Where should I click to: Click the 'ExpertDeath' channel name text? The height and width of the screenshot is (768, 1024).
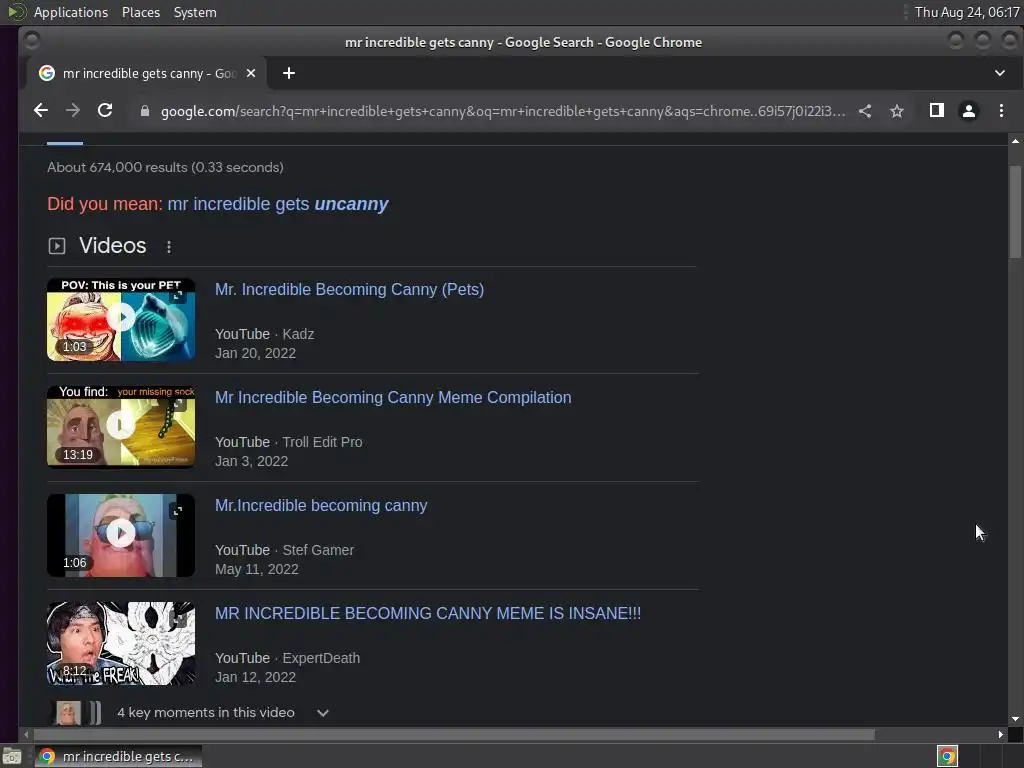pos(321,658)
